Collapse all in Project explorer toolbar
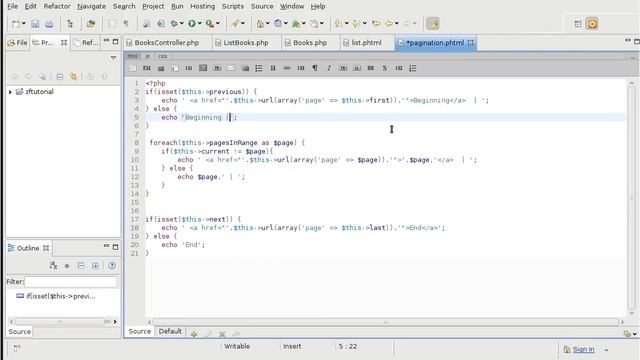Viewport: 640px width, 360px height. click(x=60, y=76)
